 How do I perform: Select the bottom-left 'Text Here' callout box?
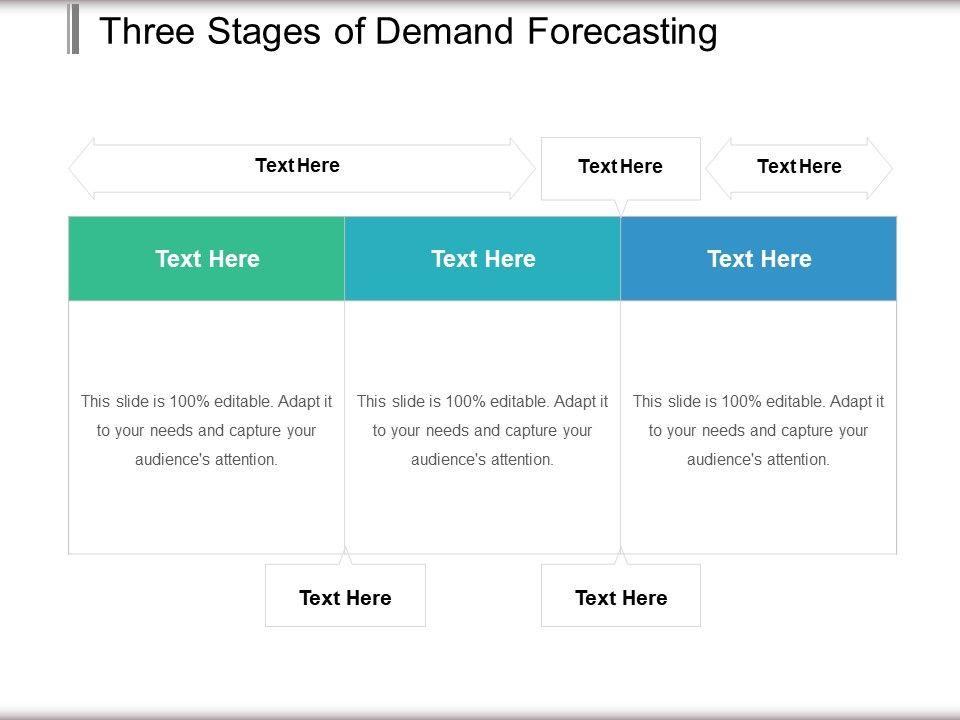345,597
